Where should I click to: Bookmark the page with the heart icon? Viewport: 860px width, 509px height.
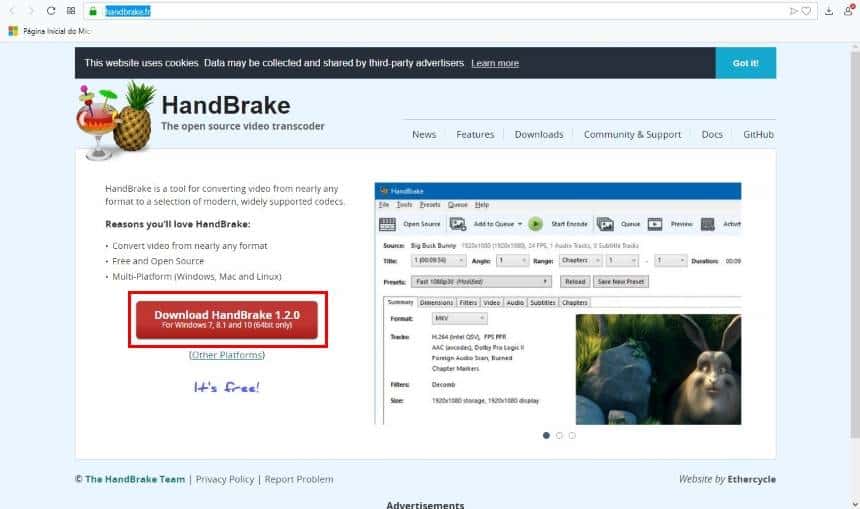[806, 11]
